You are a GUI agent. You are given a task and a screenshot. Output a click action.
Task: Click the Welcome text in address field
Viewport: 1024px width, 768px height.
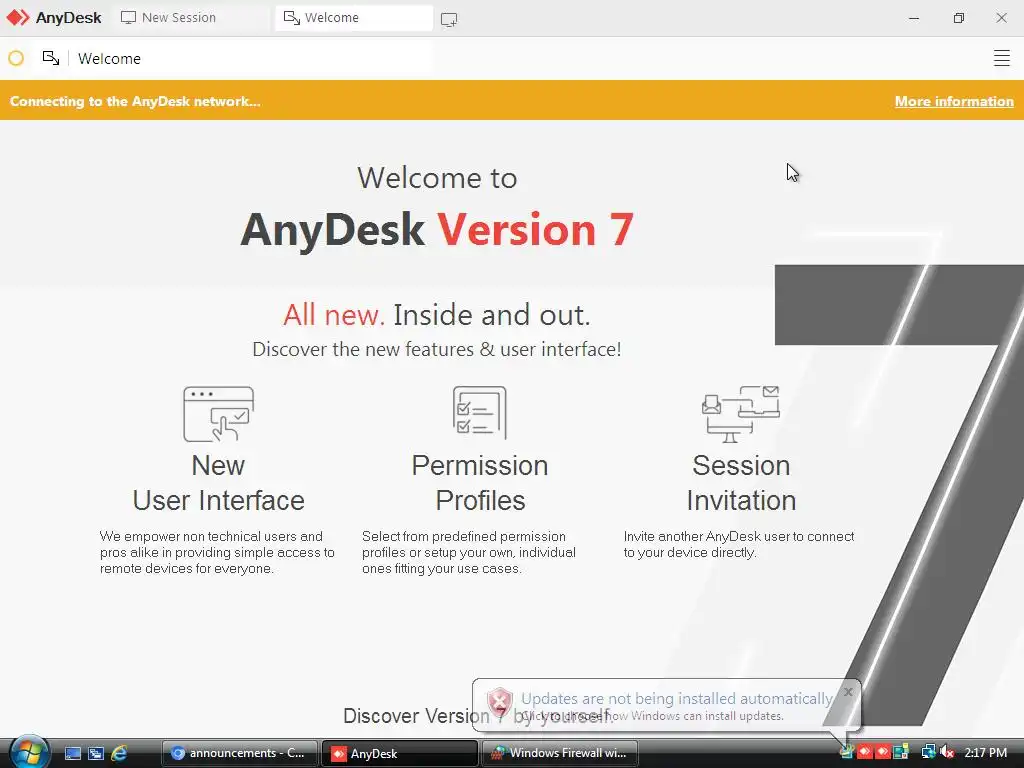(x=109, y=59)
